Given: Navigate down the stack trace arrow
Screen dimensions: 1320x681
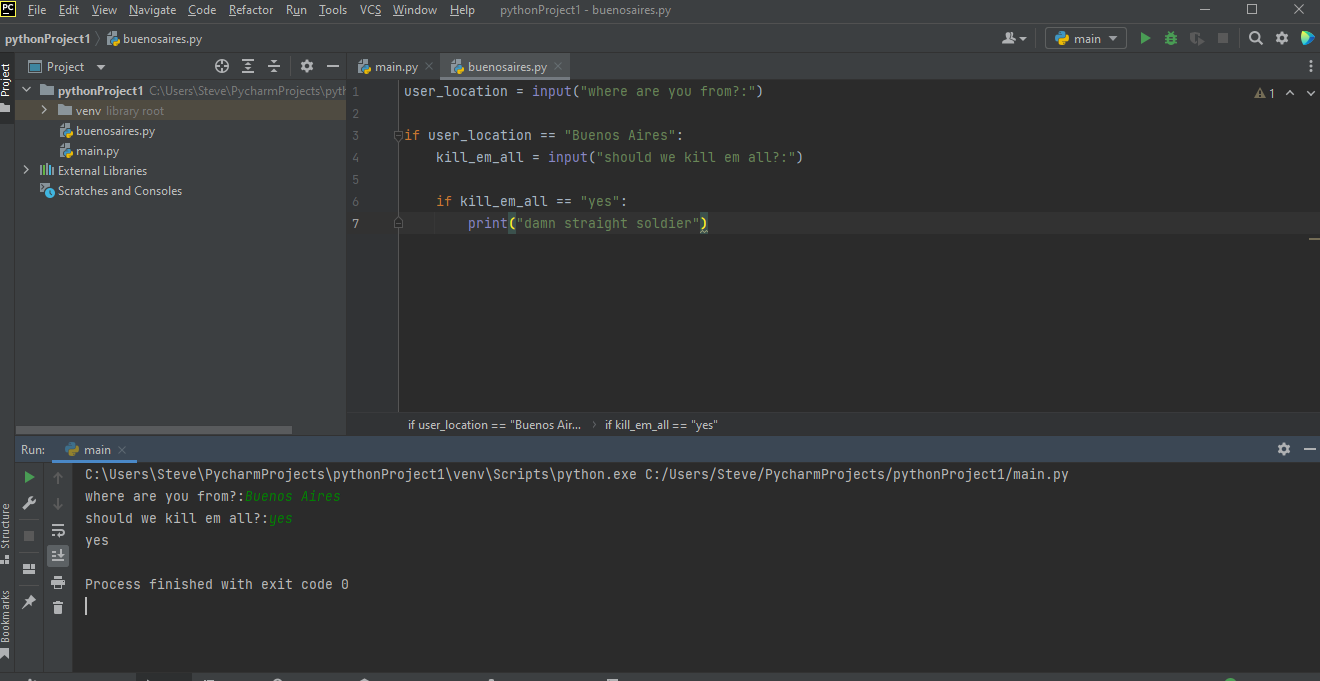Looking at the screenshot, I should pos(58,504).
